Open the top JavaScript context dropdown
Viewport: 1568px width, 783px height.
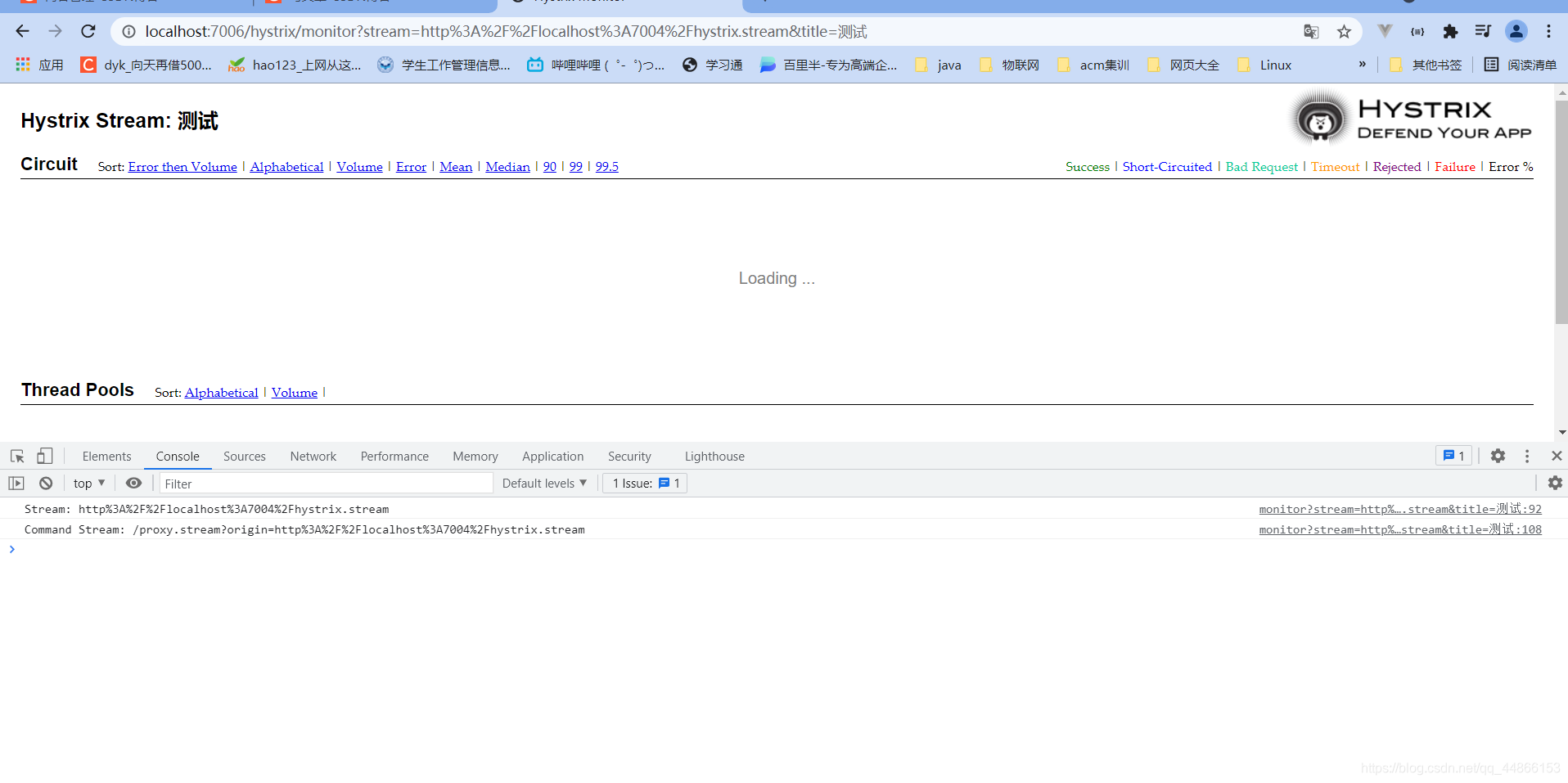click(x=89, y=484)
